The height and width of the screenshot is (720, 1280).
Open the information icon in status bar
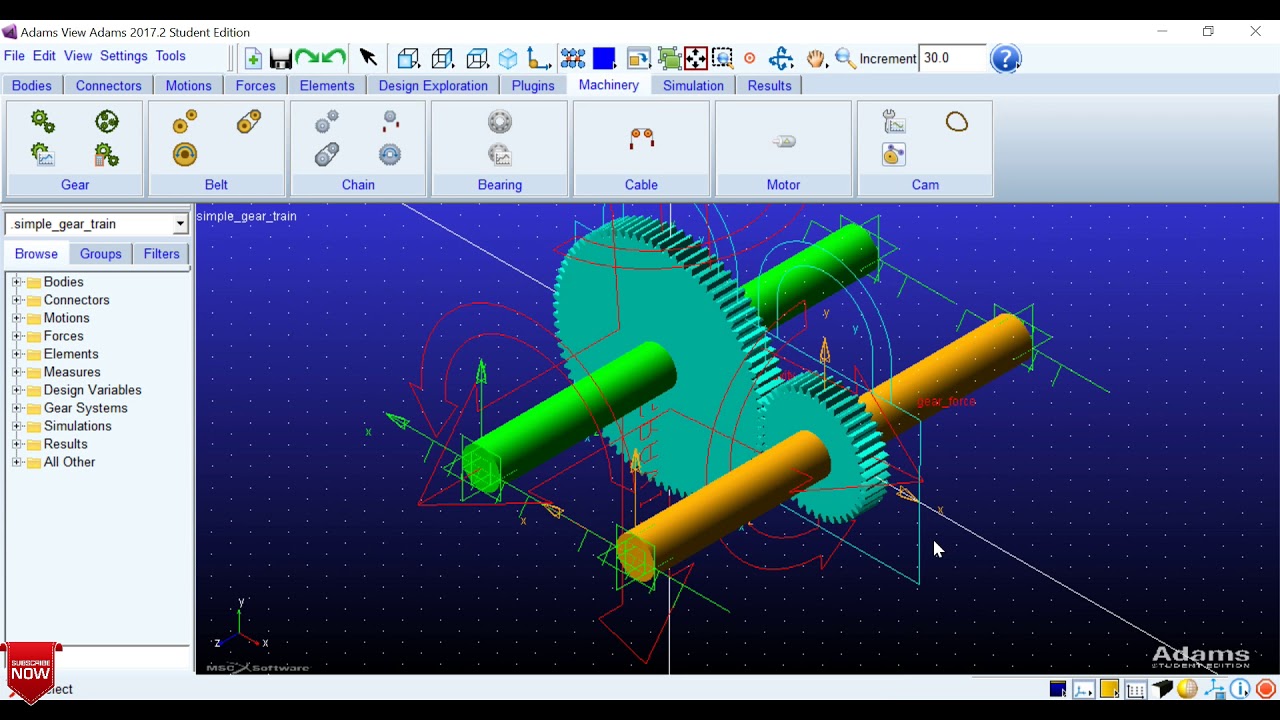click(1240, 689)
